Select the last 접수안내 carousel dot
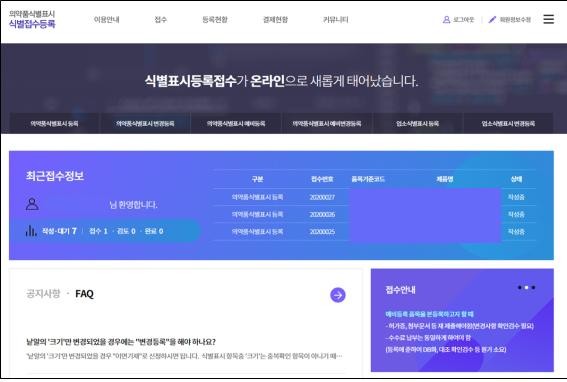Image resolution: width=567 pixels, height=382 pixels. coord(533,288)
